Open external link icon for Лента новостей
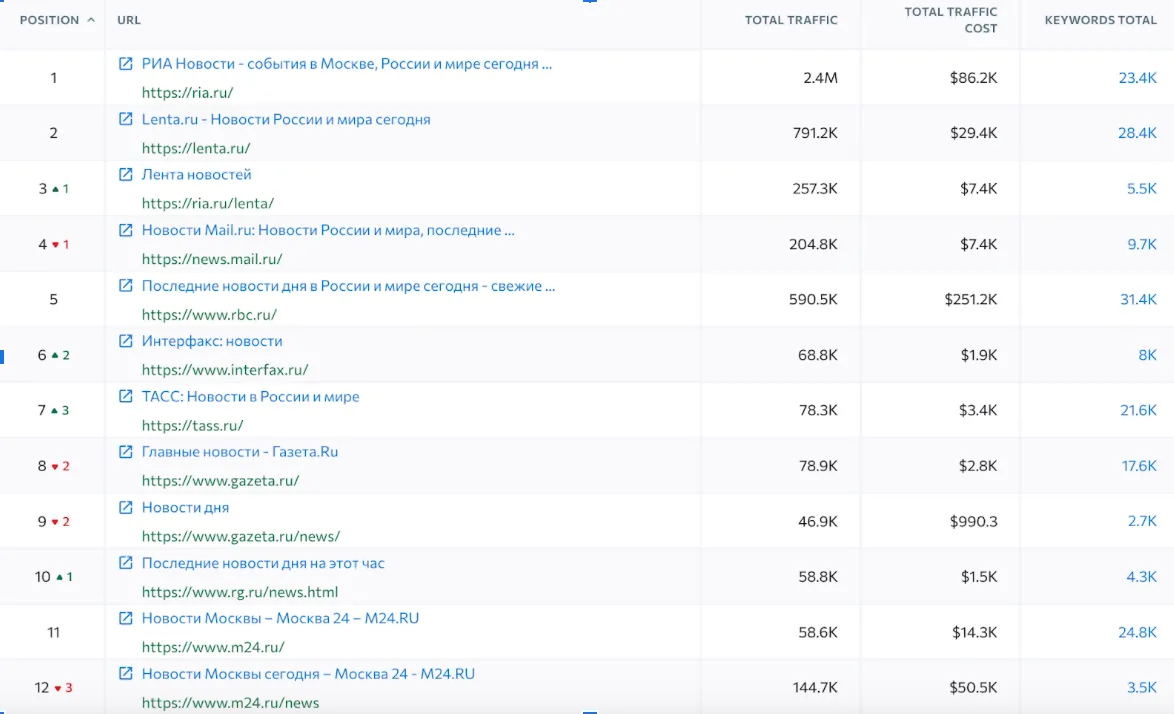Viewport: 1174px width, 714px height. click(126, 175)
